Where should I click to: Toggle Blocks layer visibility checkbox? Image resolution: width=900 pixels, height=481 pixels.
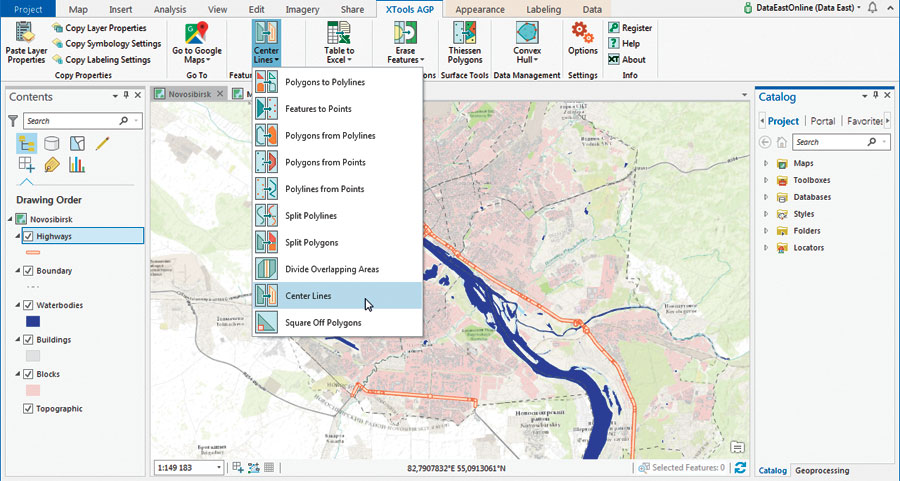pyautogui.click(x=28, y=374)
